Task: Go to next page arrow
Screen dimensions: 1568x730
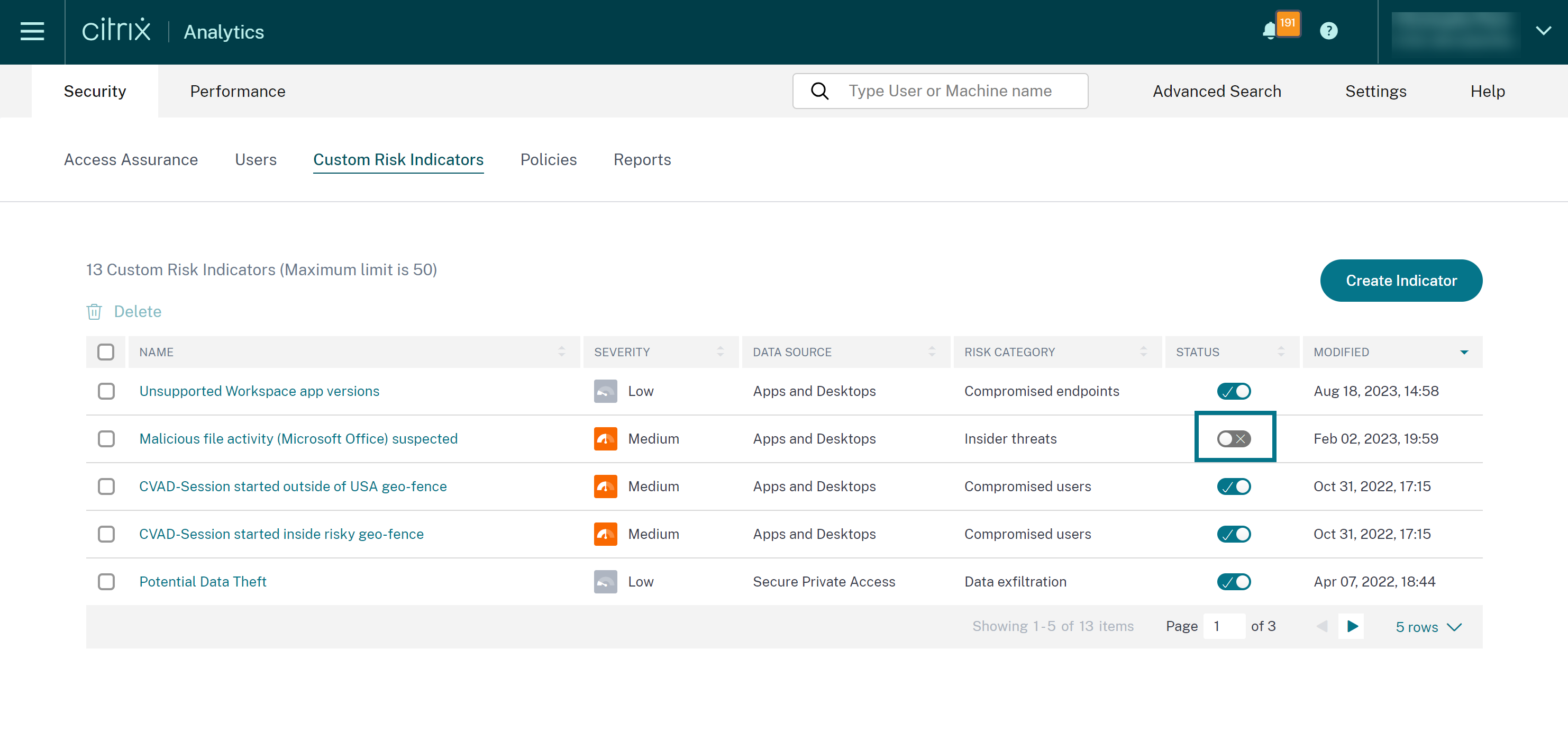Action: 1352,626
